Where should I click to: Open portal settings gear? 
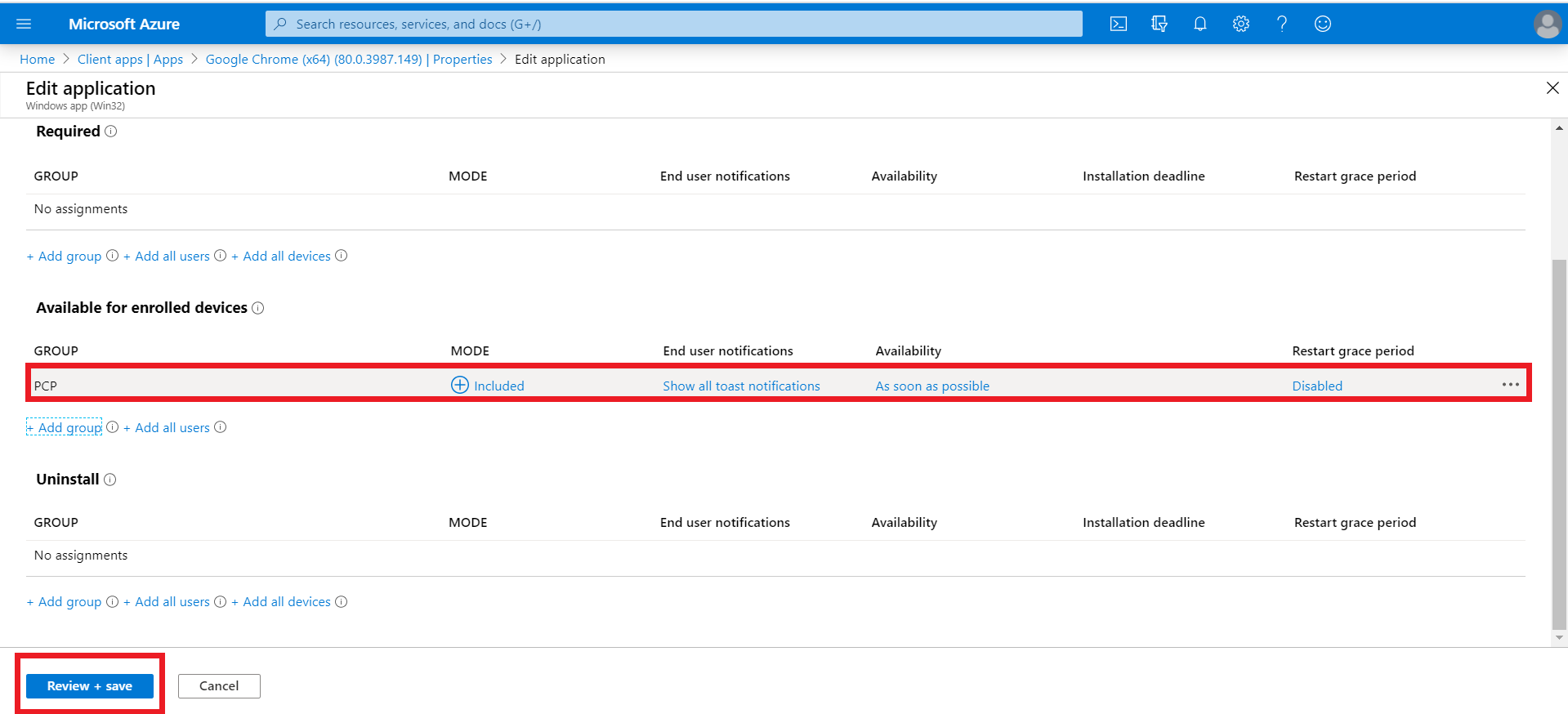[x=1241, y=24]
